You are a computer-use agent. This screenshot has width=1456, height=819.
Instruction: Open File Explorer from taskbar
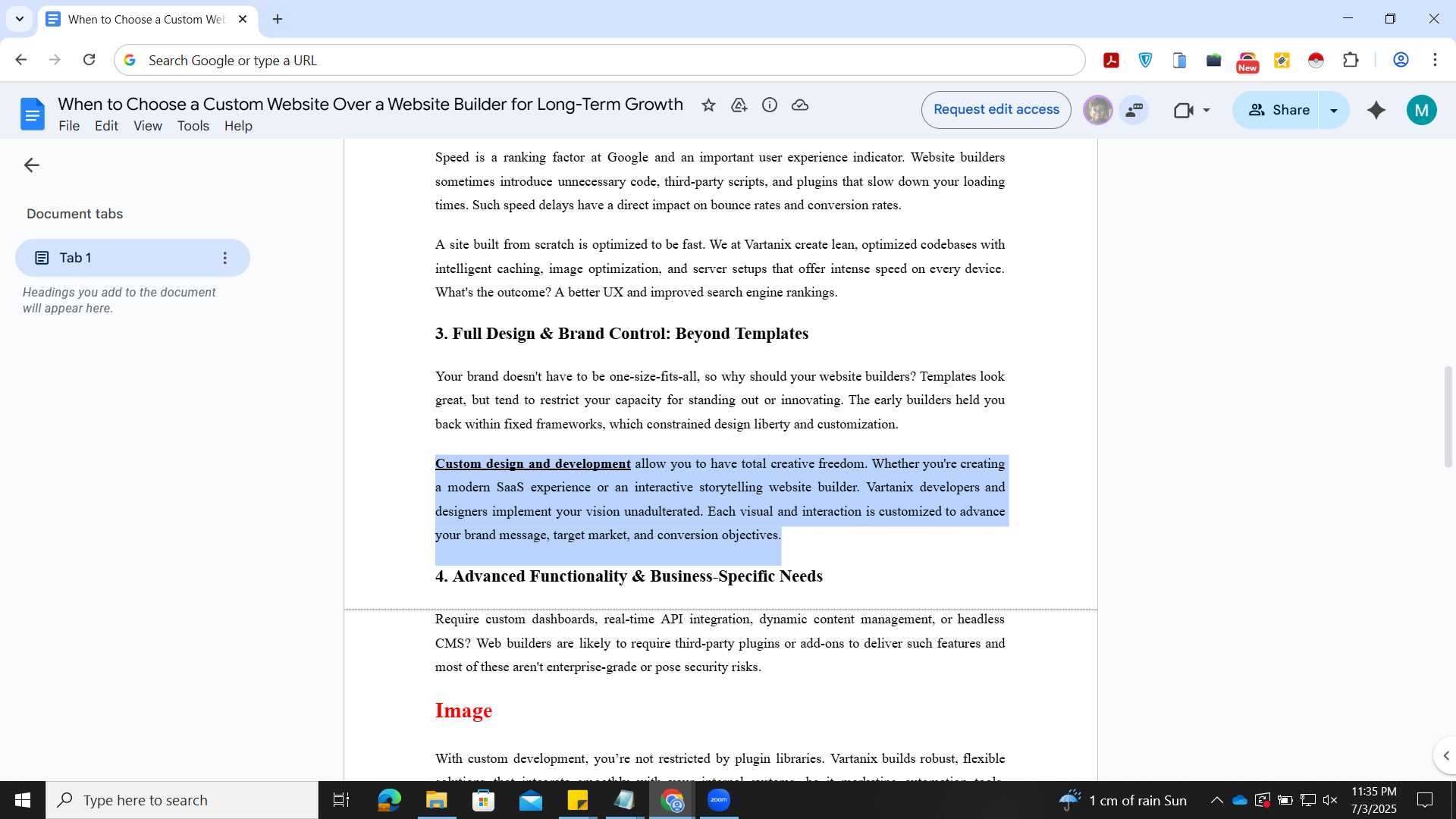(436, 800)
